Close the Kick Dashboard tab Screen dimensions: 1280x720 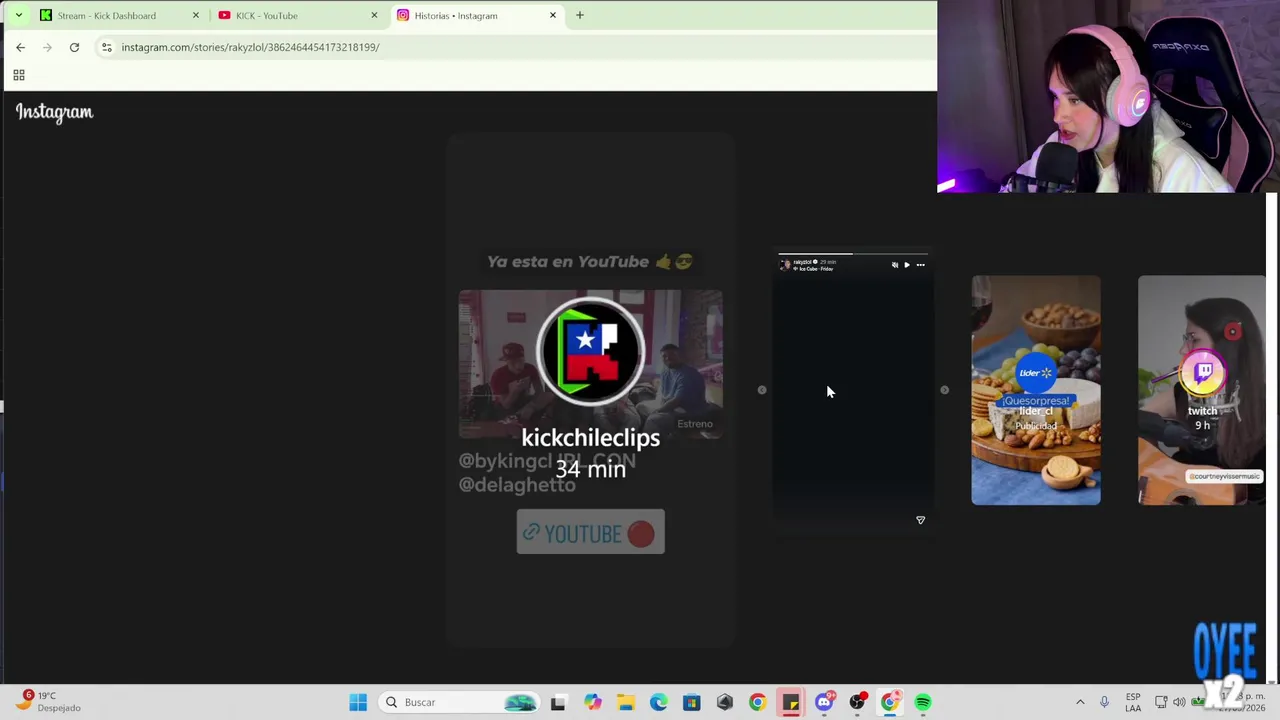coord(196,15)
